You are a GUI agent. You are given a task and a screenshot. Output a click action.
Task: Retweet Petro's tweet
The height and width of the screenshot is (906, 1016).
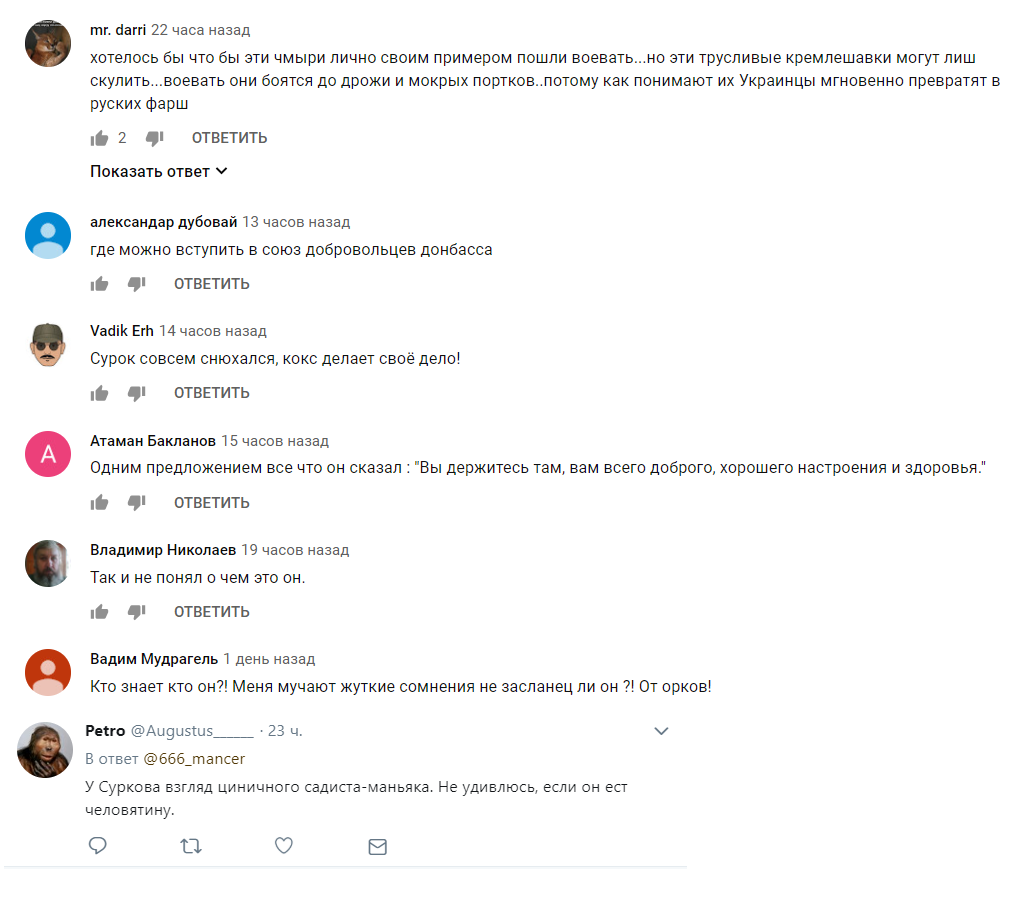pyautogui.click(x=191, y=846)
